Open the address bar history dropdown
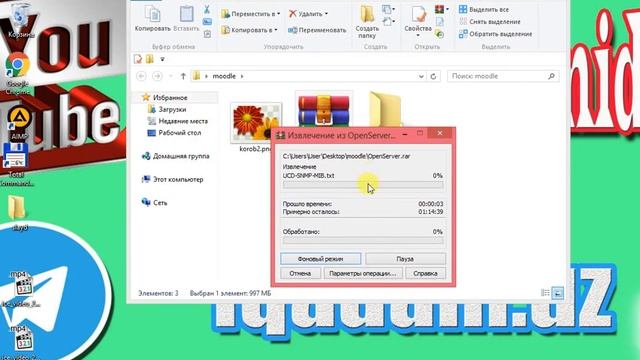This screenshot has width=640, height=360. (x=421, y=76)
